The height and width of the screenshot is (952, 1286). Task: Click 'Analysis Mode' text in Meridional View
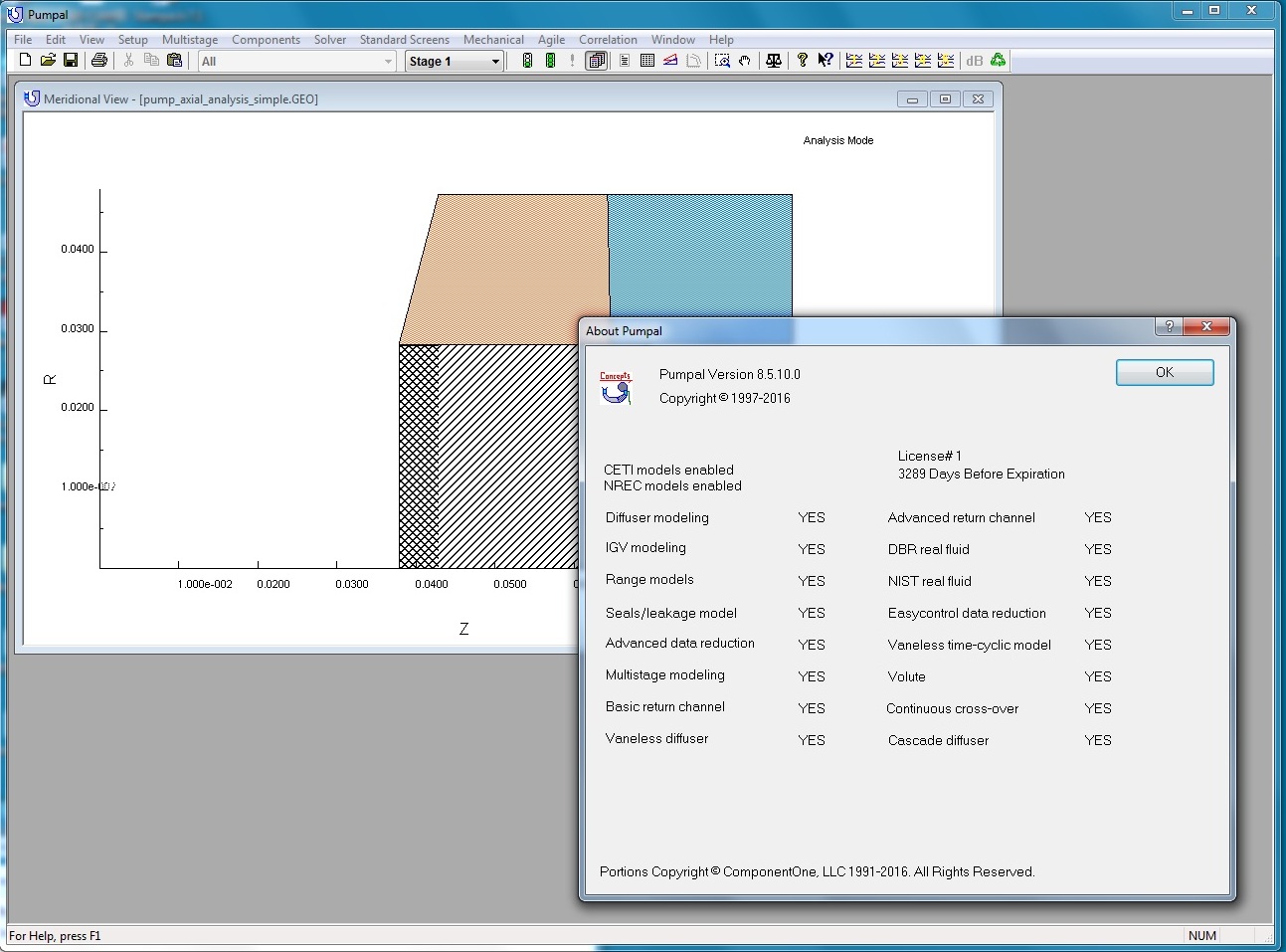coord(837,140)
